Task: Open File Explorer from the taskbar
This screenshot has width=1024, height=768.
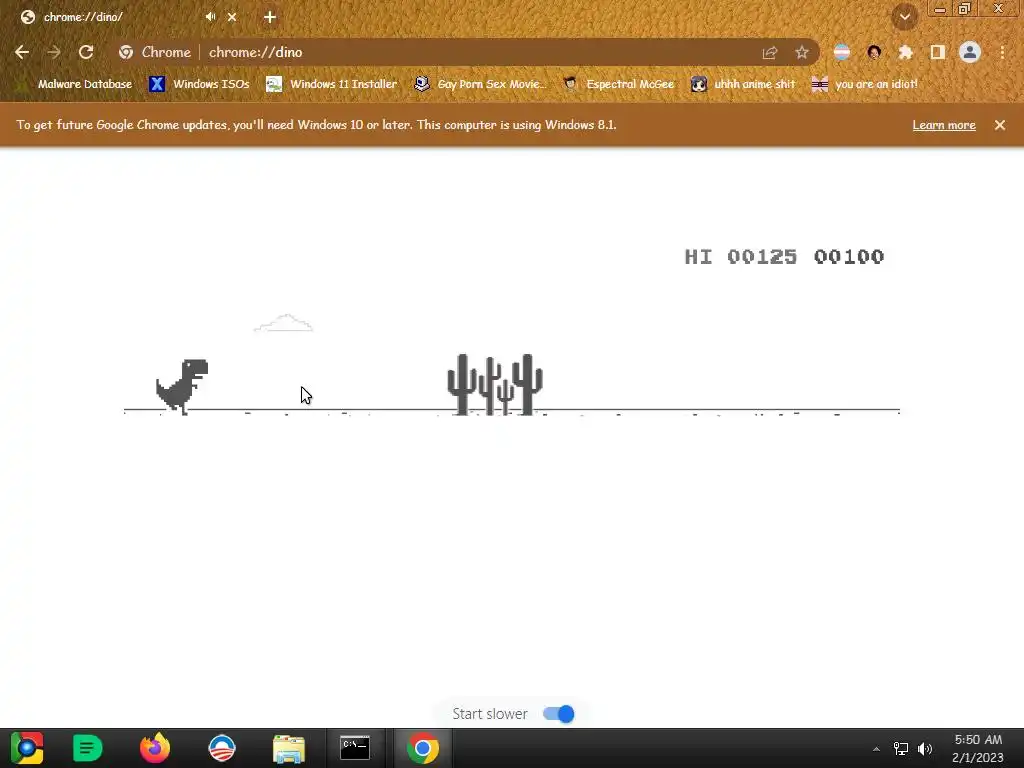Action: 289,749
